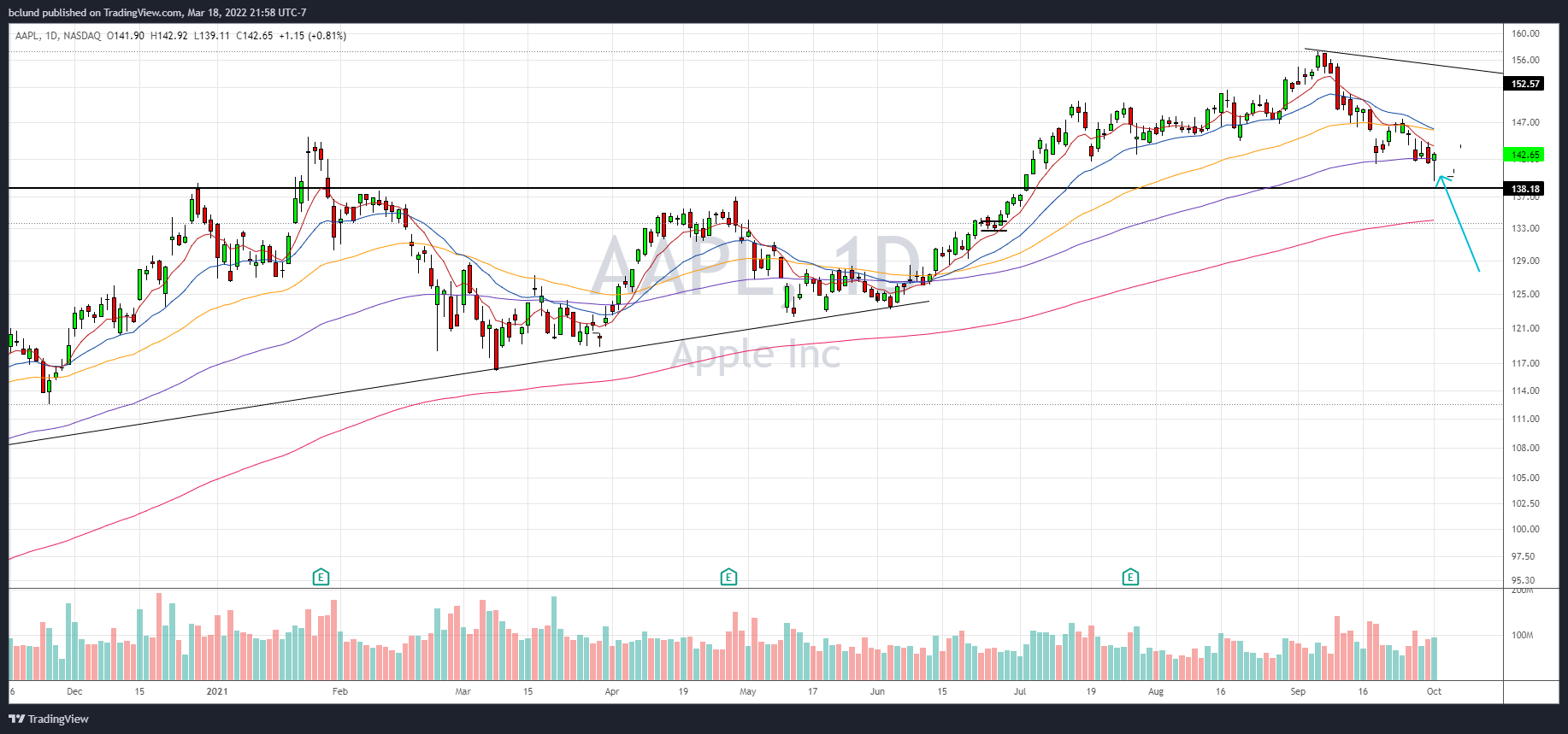Click 125.00 on the price axis
1568x734 pixels.
point(1525,295)
